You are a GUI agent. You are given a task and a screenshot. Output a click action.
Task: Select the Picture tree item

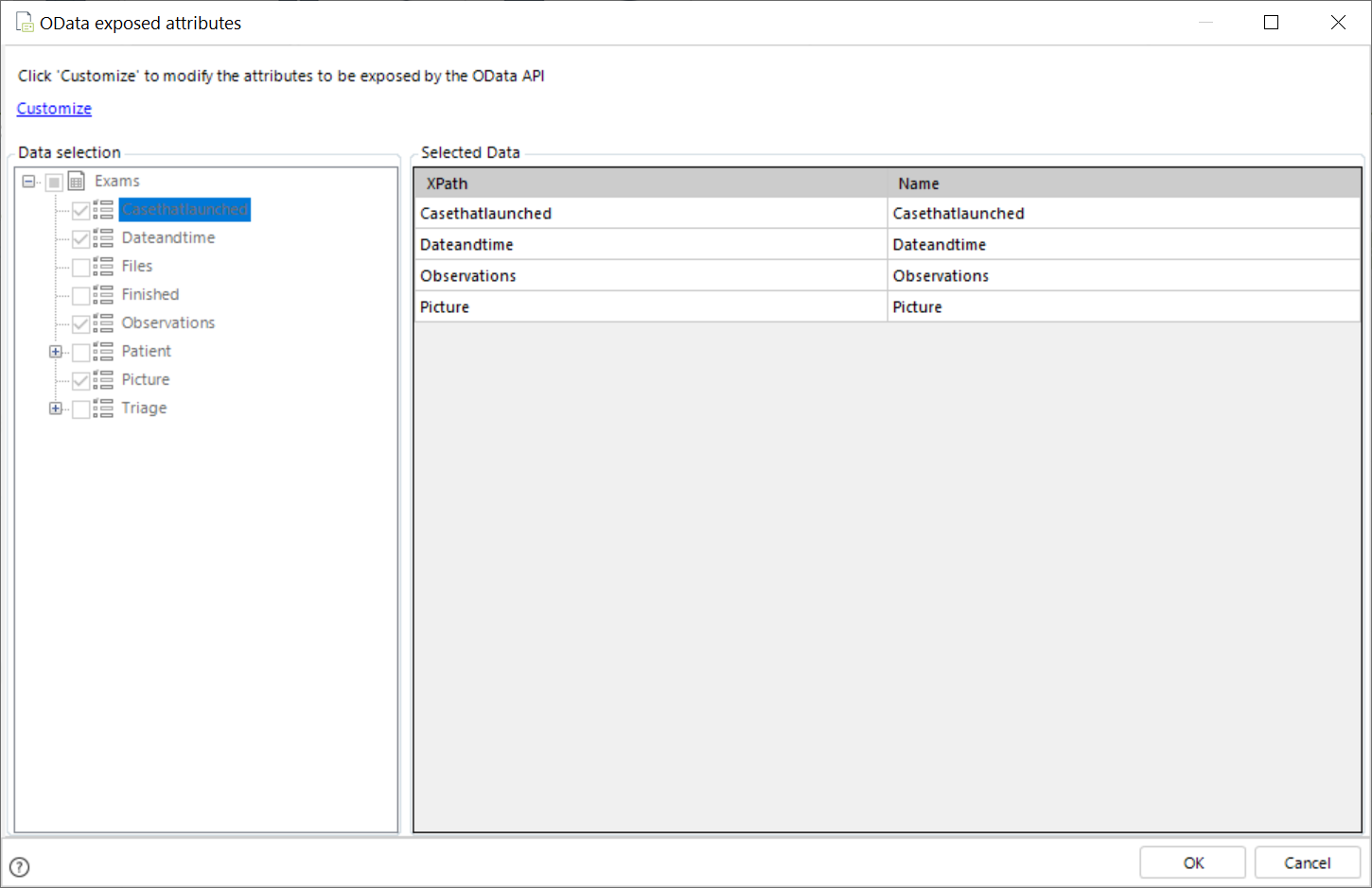tap(146, 380)
